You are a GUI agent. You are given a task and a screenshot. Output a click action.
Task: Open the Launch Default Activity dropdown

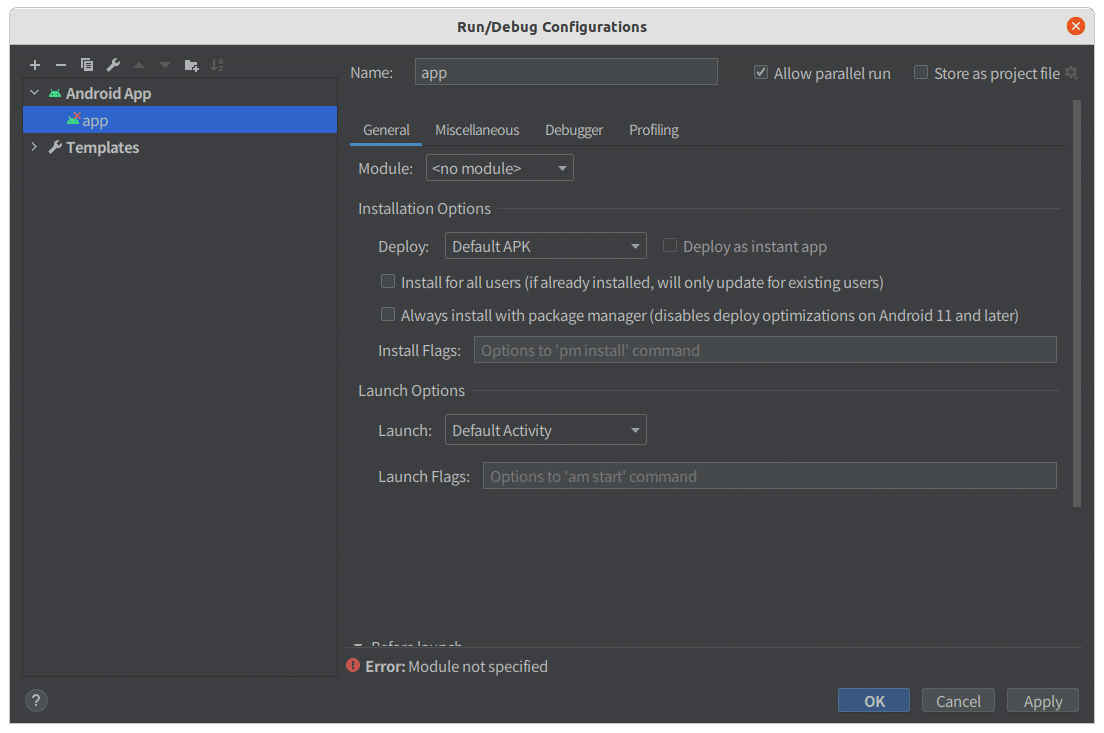545,430
